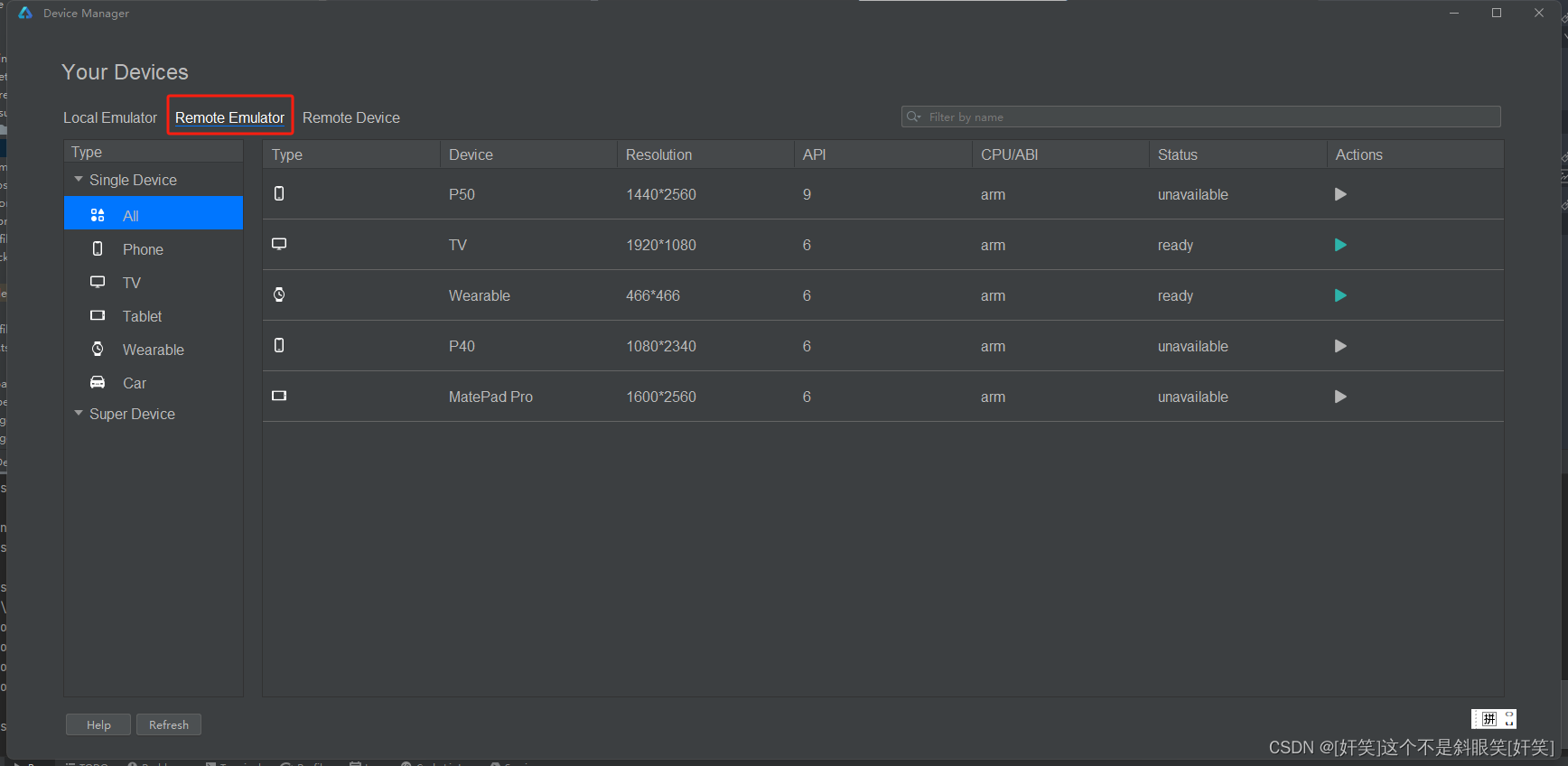Switch to the Remote Emulator tab
Image resolution: width=1568 pixels, height=766 pixels.
point(229,117)
